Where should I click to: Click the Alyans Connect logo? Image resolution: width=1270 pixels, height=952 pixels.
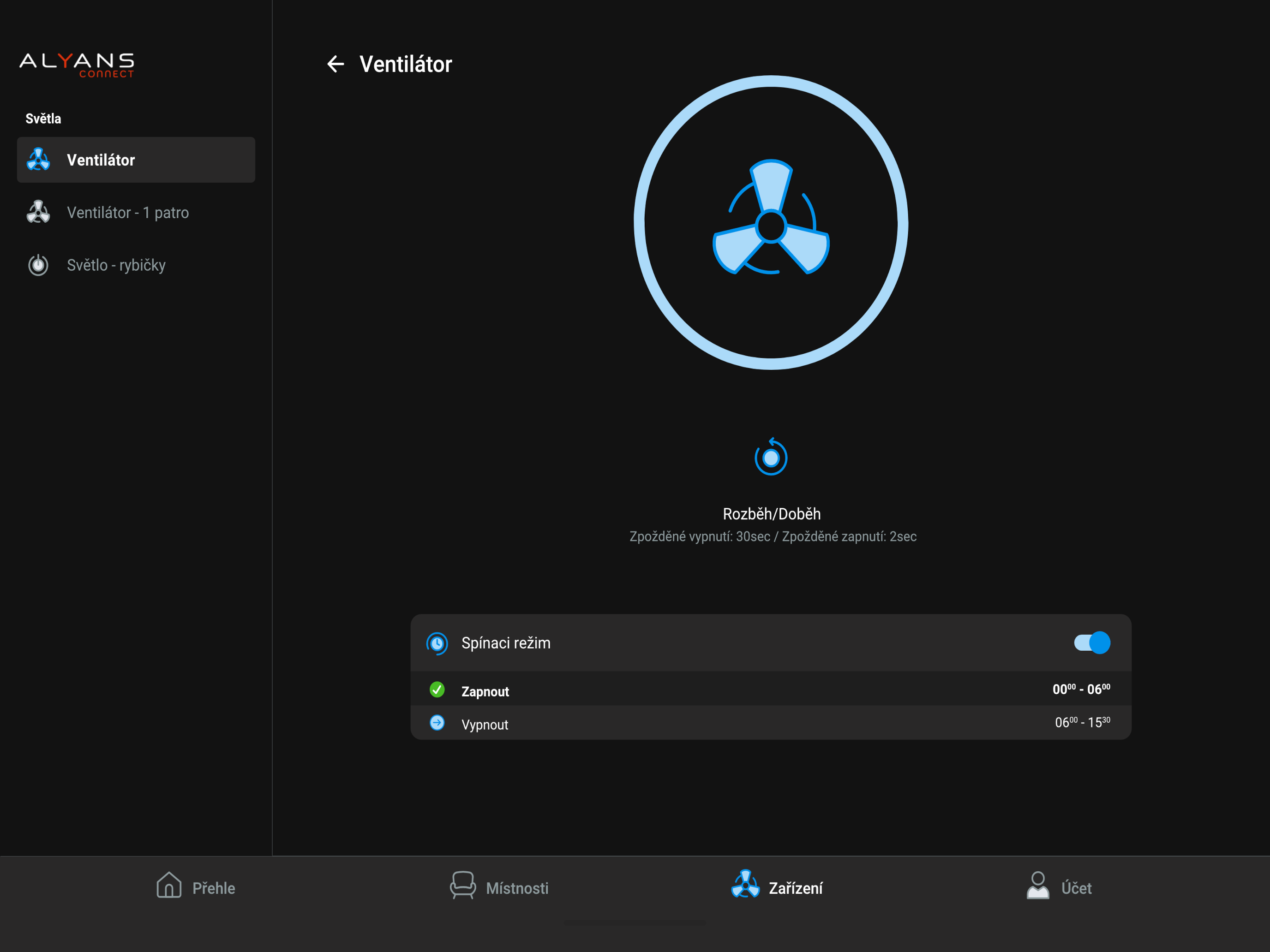point(77,65)
